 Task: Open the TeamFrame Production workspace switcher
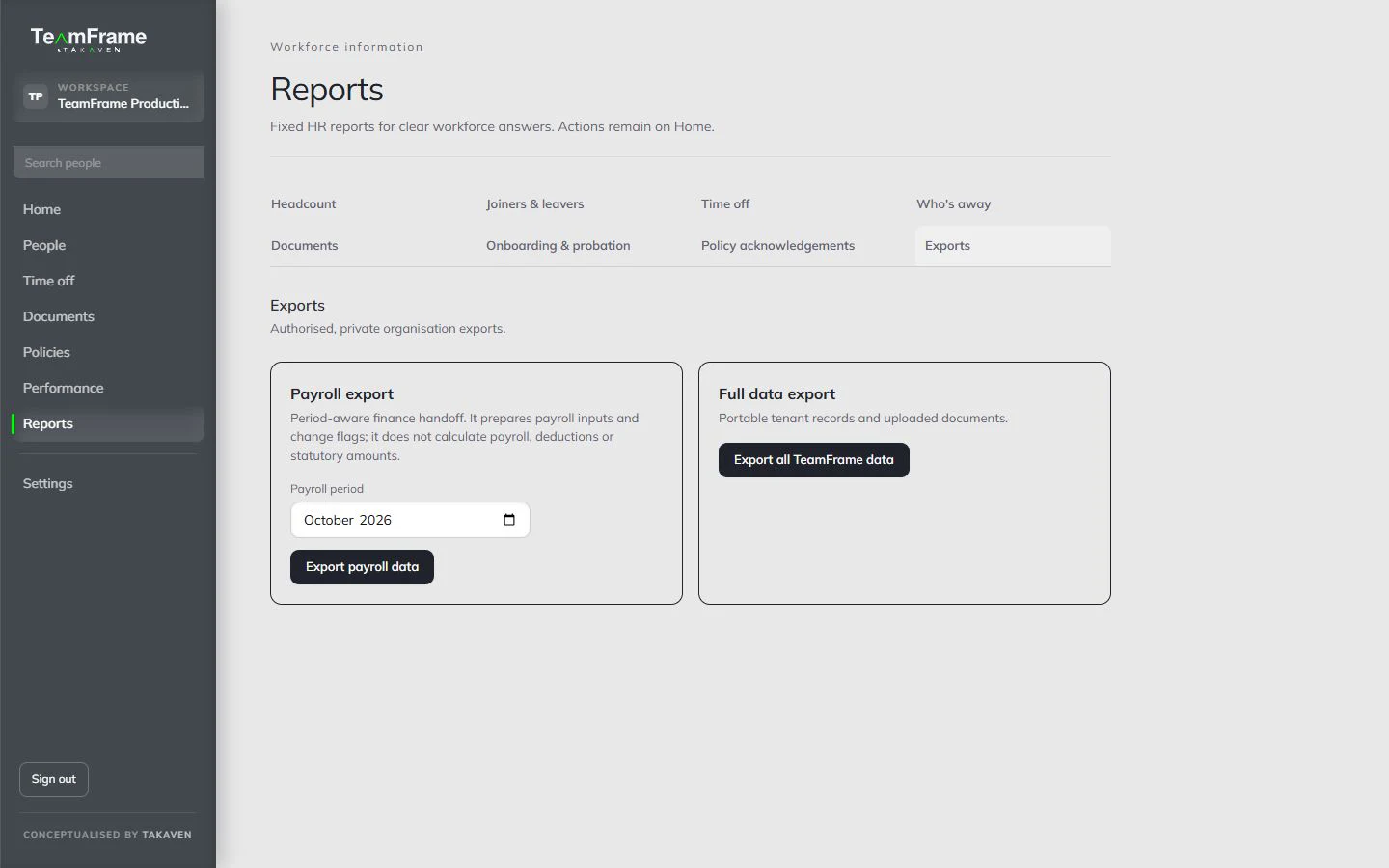[x=109, y=96]
